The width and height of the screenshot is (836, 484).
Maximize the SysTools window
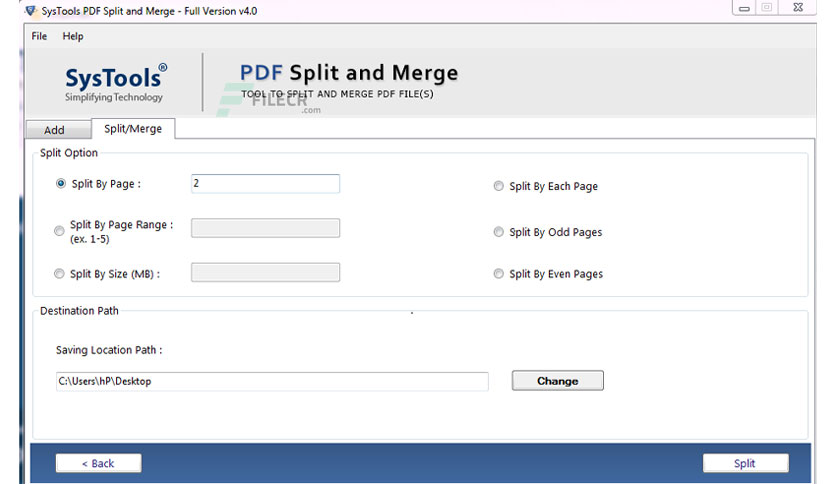coord(767,7)
